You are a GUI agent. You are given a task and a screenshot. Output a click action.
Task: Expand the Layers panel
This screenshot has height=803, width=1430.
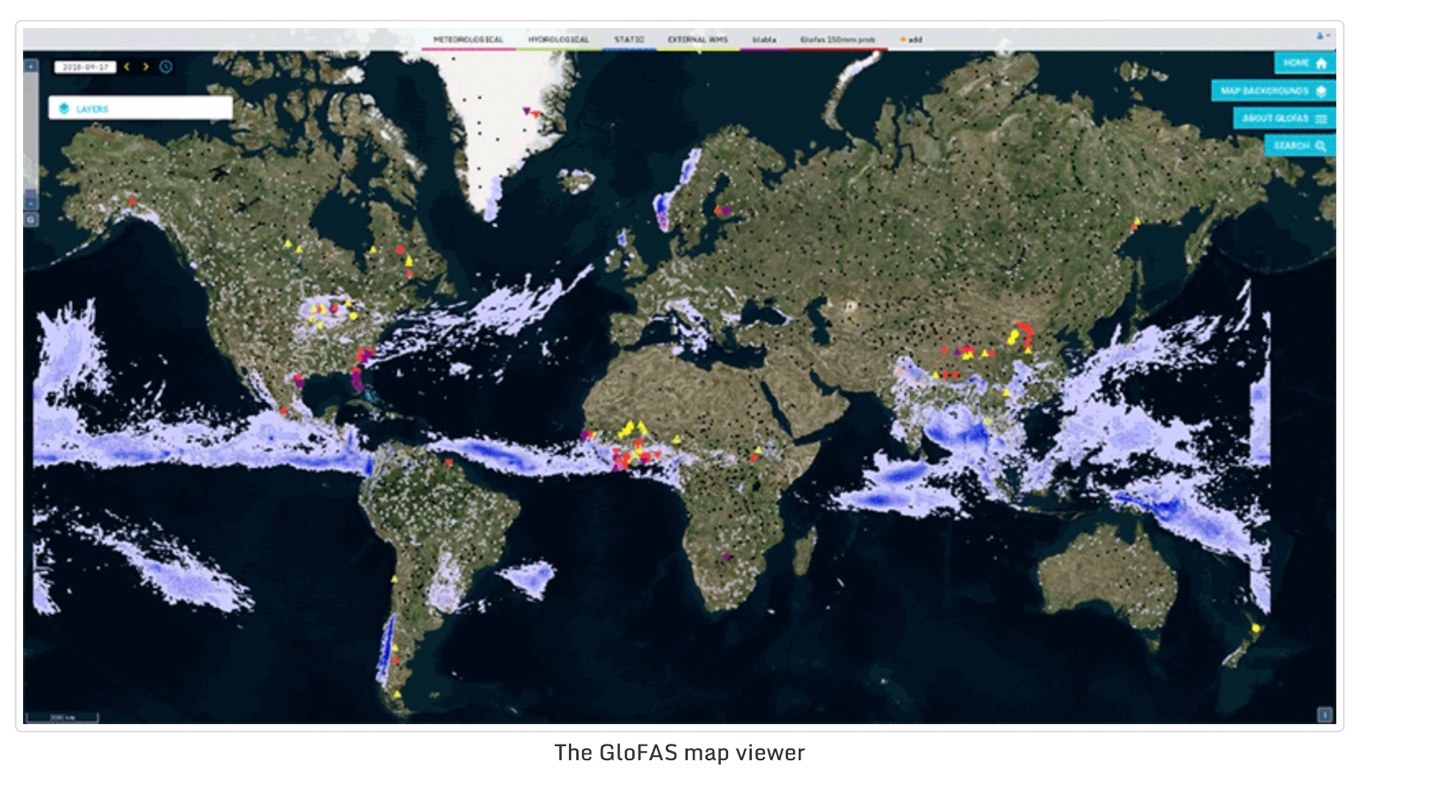tap(141, 108)
